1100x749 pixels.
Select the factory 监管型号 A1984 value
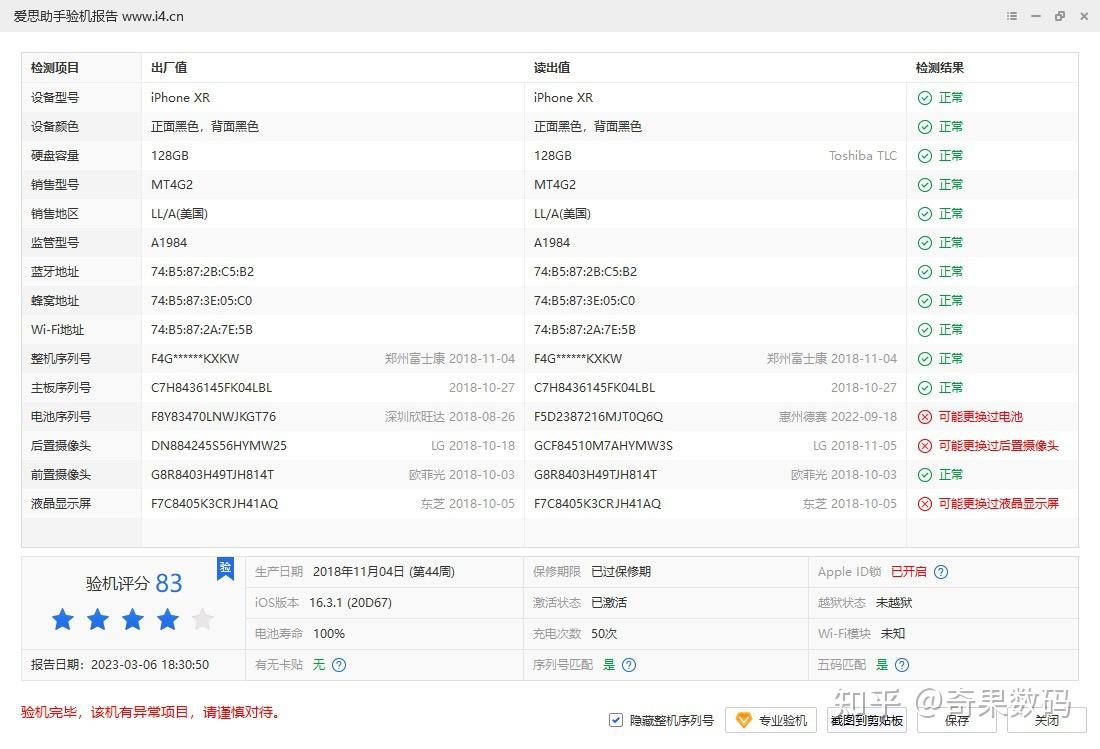169,243
